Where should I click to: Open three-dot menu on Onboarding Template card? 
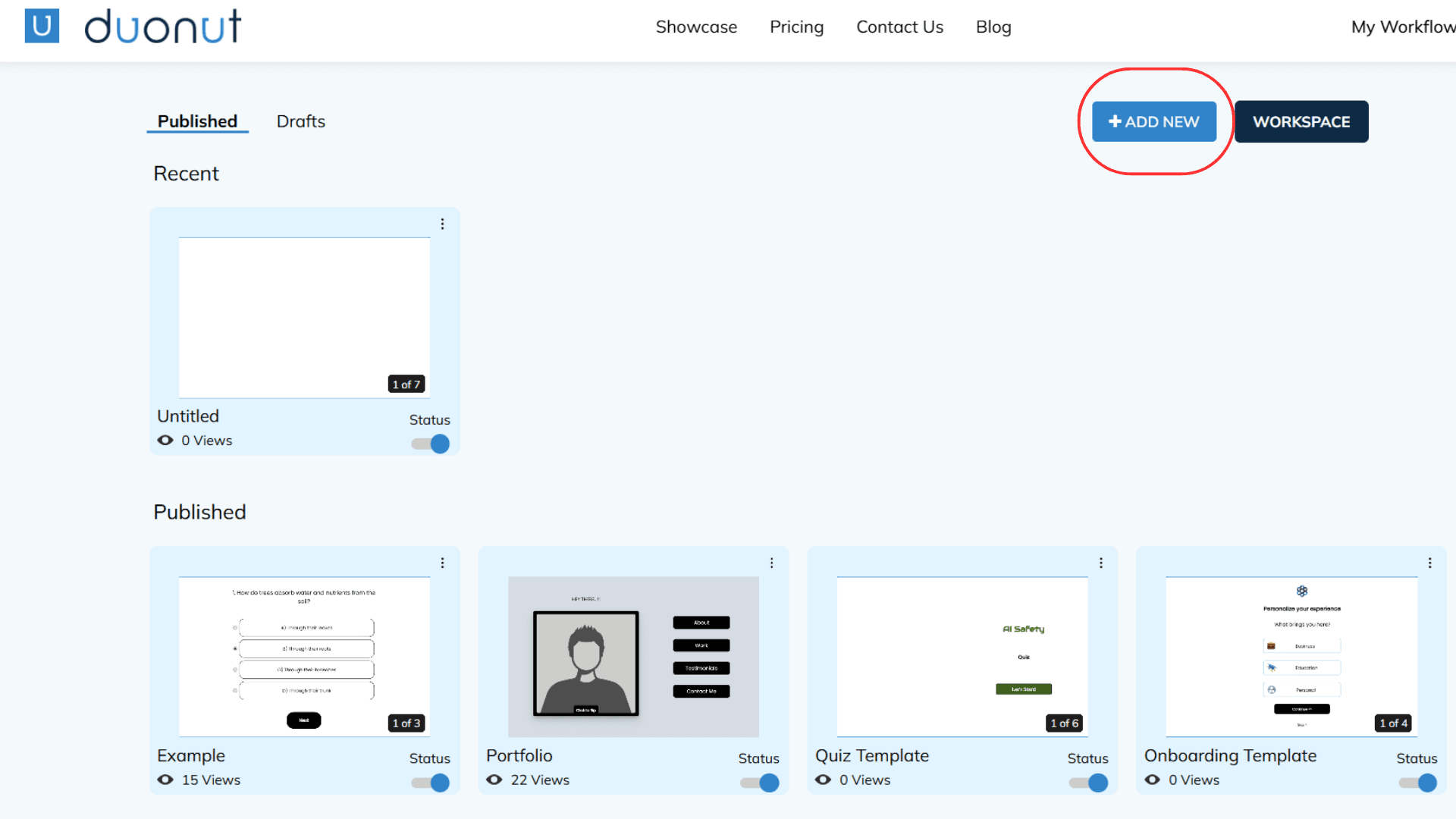point(1429,563)
